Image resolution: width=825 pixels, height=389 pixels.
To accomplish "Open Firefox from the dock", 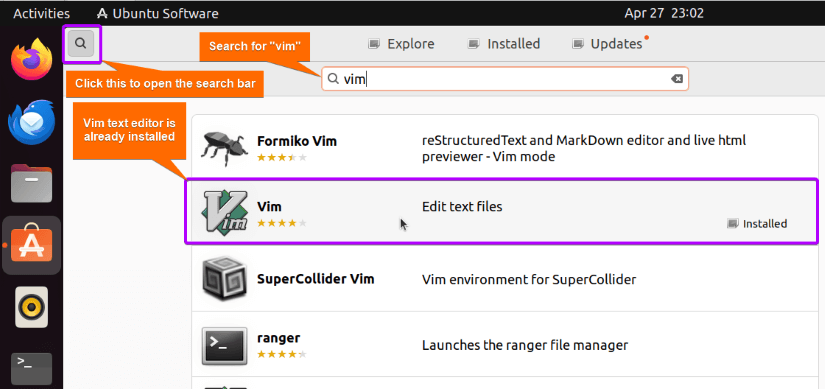I will click(32, 59).
